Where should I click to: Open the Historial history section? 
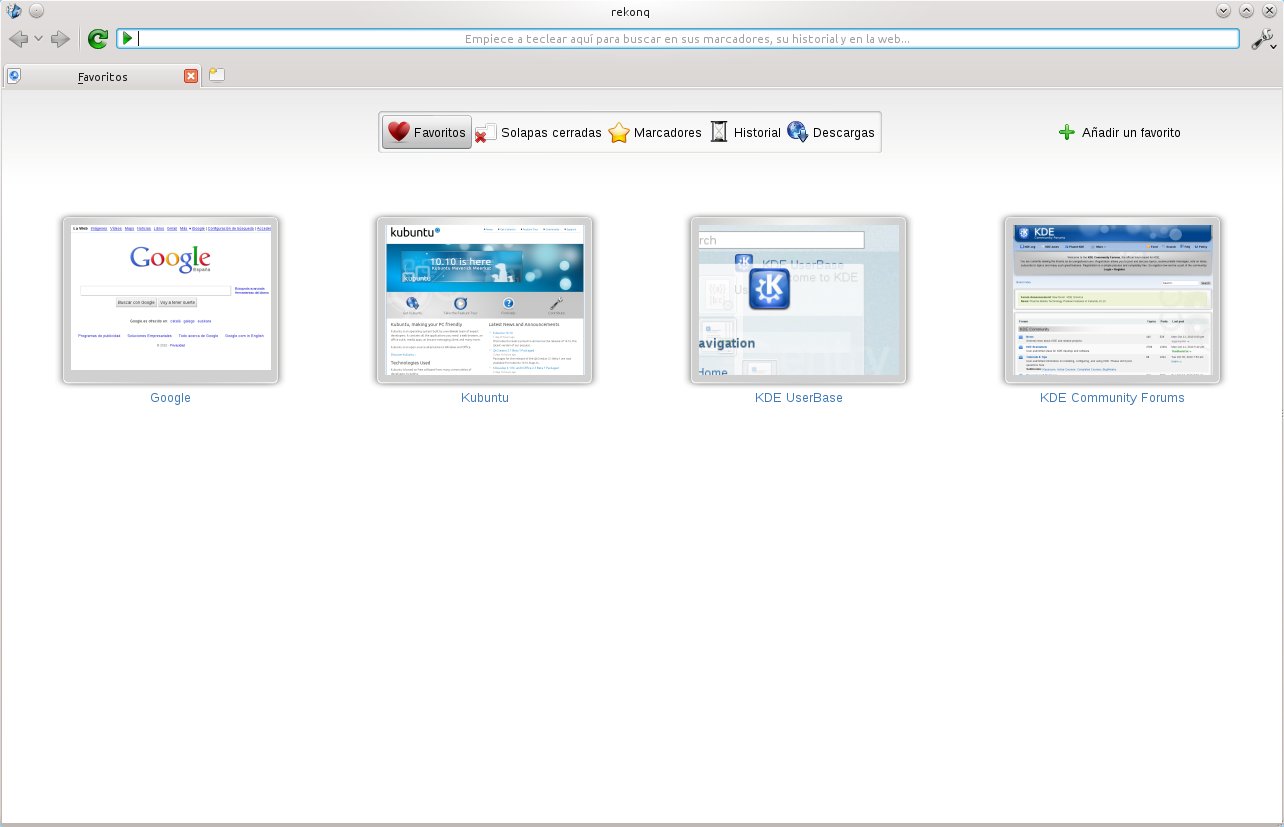tap(745, 132)
